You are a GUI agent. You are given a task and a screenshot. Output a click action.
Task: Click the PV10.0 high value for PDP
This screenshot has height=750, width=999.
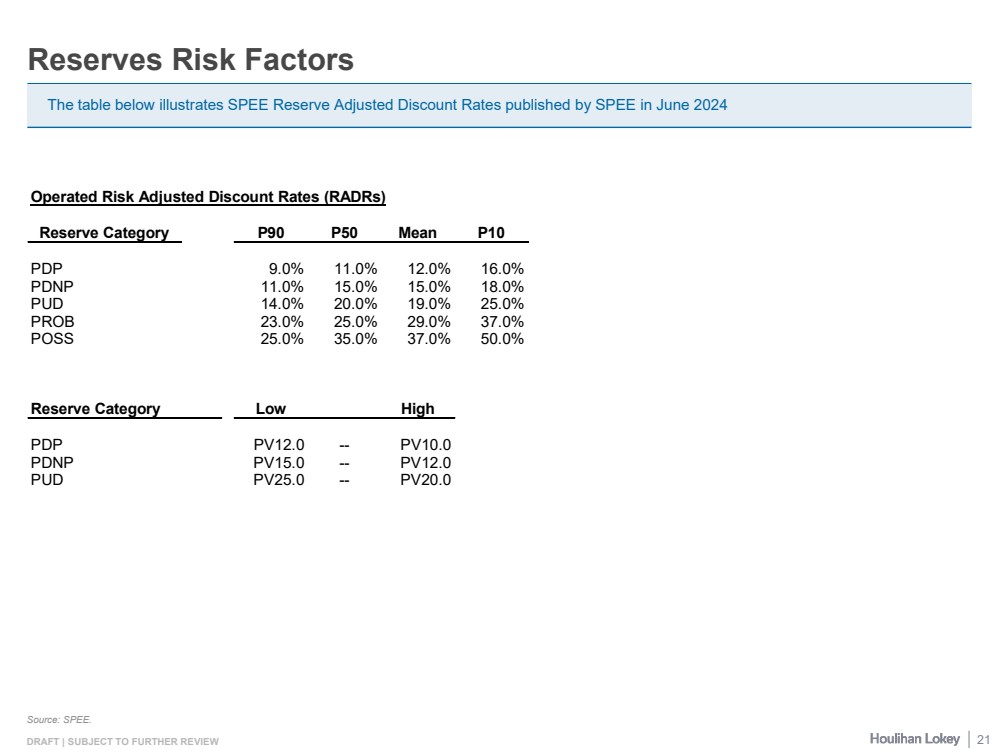click(426, 445)
